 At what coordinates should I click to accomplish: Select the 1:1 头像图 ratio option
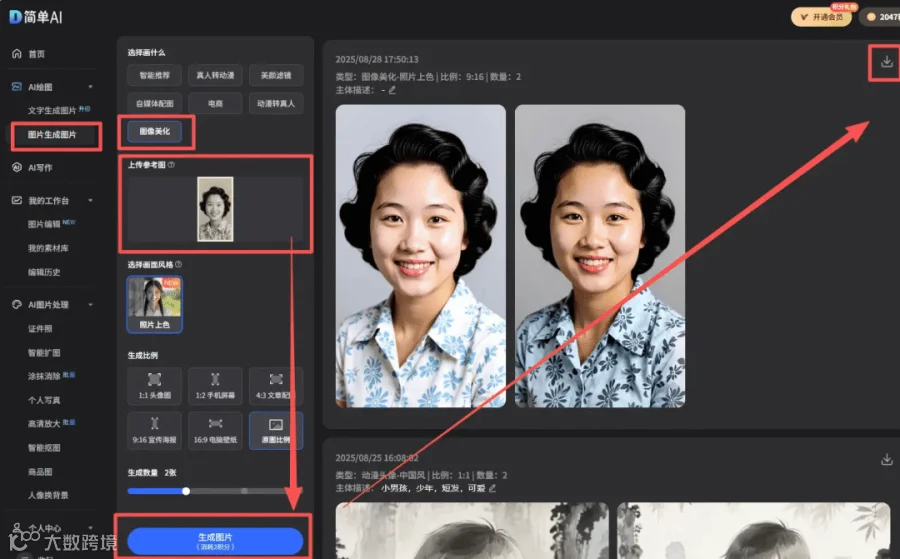(154, 386)
